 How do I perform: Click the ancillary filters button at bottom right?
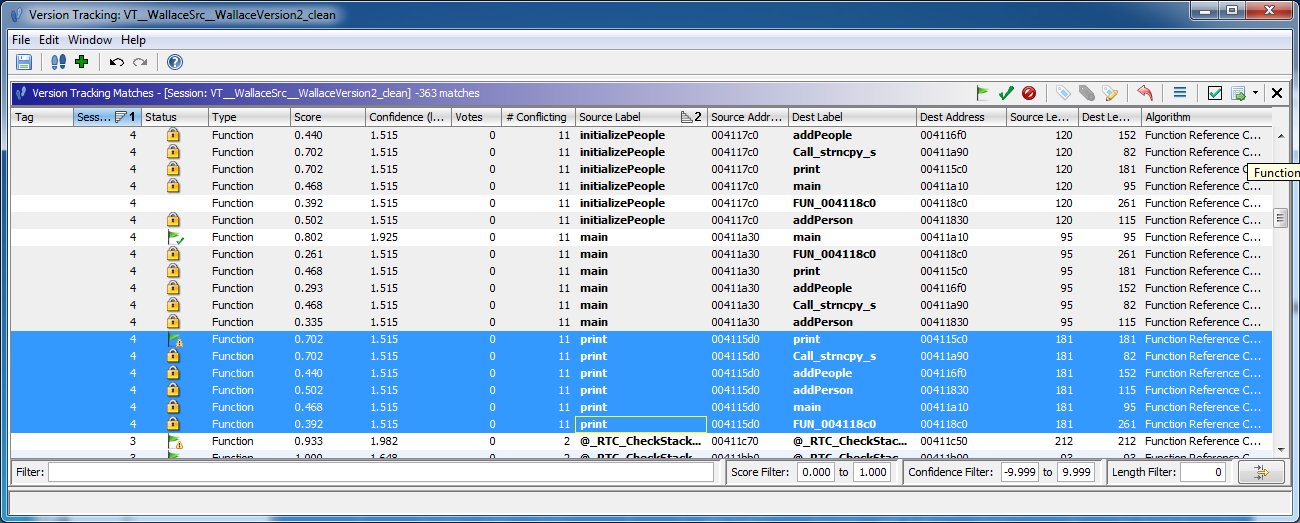coord(1260,472)
